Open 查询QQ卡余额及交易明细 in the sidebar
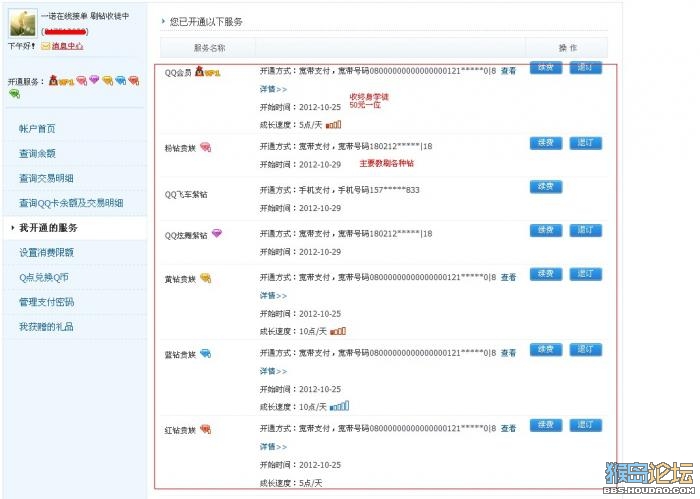Viewport: 700px width, 499px height. pos(71,203)
